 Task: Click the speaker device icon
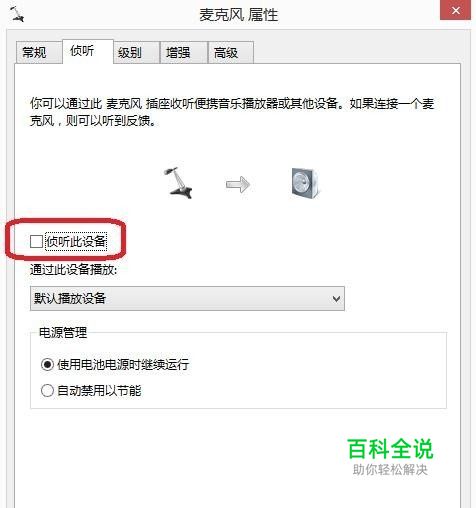pos(305,183)
